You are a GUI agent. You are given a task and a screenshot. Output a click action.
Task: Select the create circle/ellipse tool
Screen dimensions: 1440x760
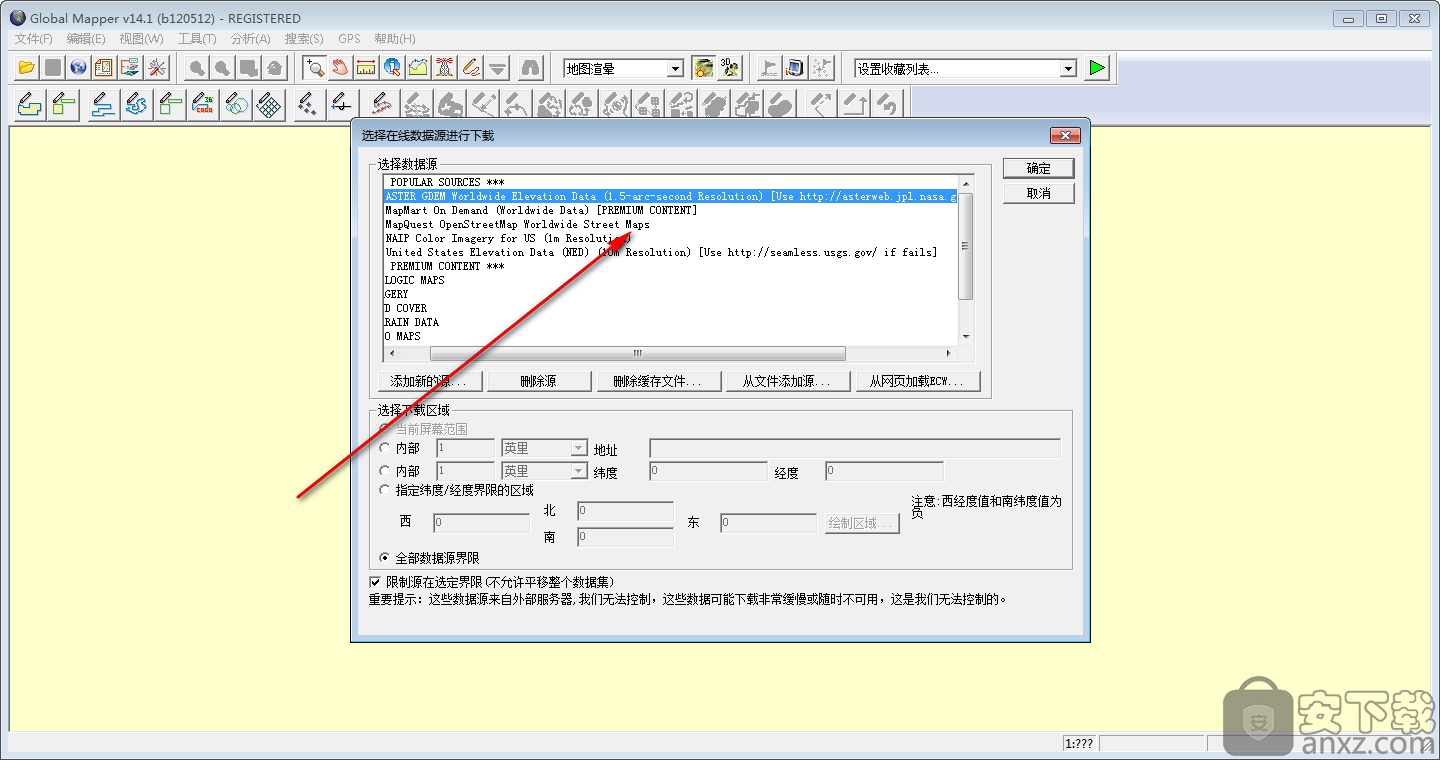pyautogui.click(x=237, y=104)
